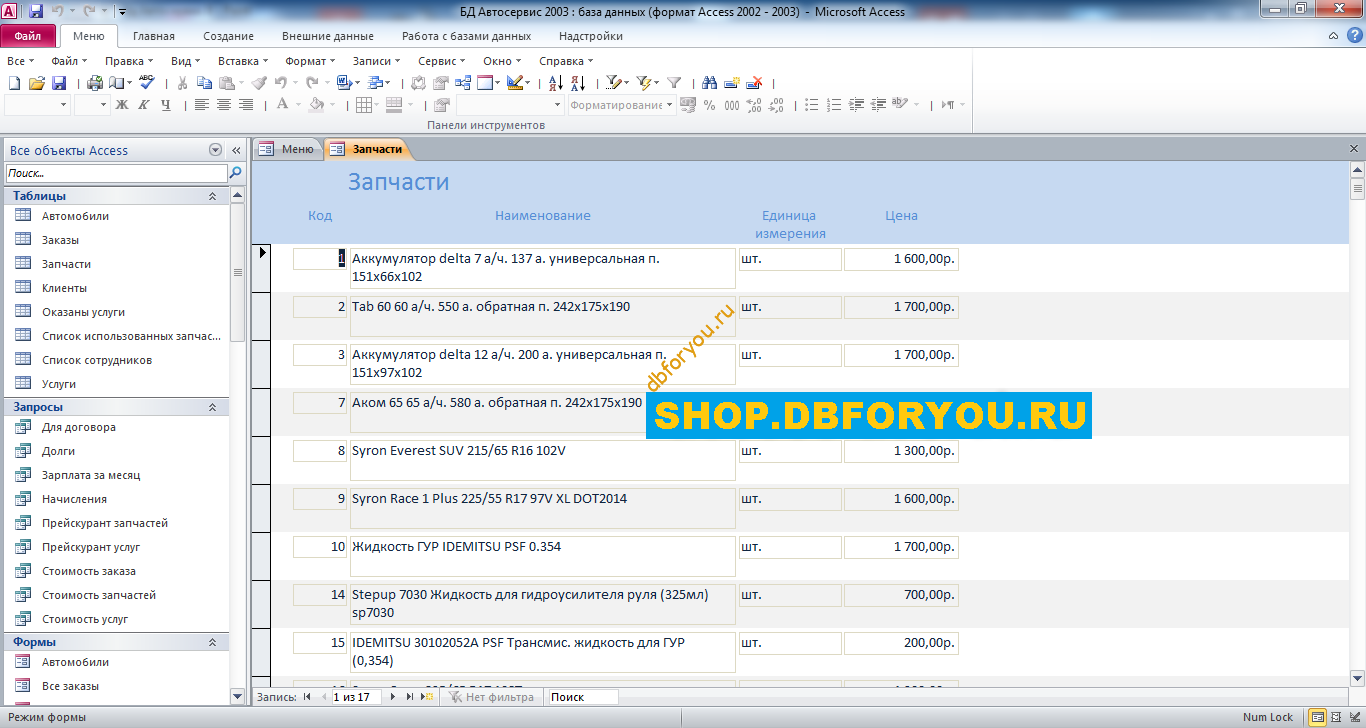Toggle center alignment
Viewport: 1366px width, 728px height.
[x=223, y=105]
